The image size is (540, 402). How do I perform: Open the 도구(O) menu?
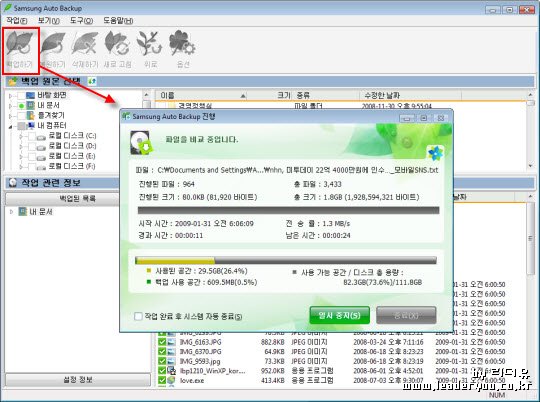click(81, 21)
